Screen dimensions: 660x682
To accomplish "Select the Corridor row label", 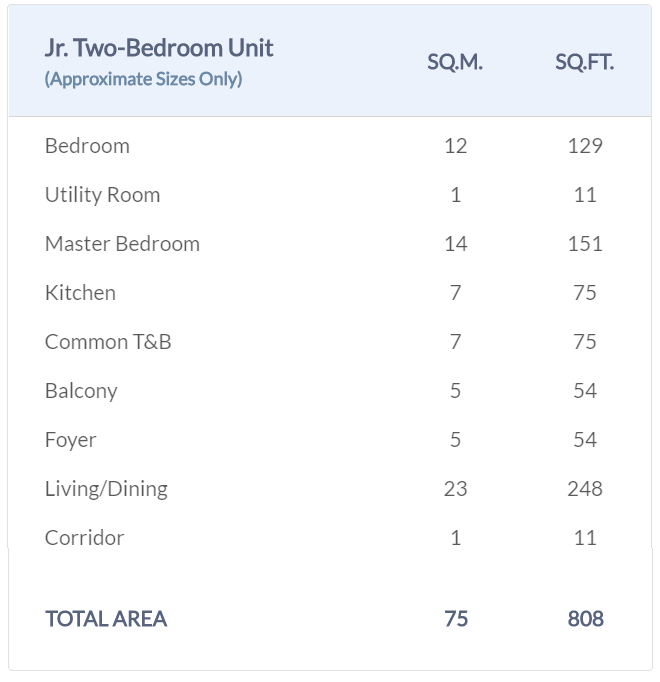I will pos(84,538).
